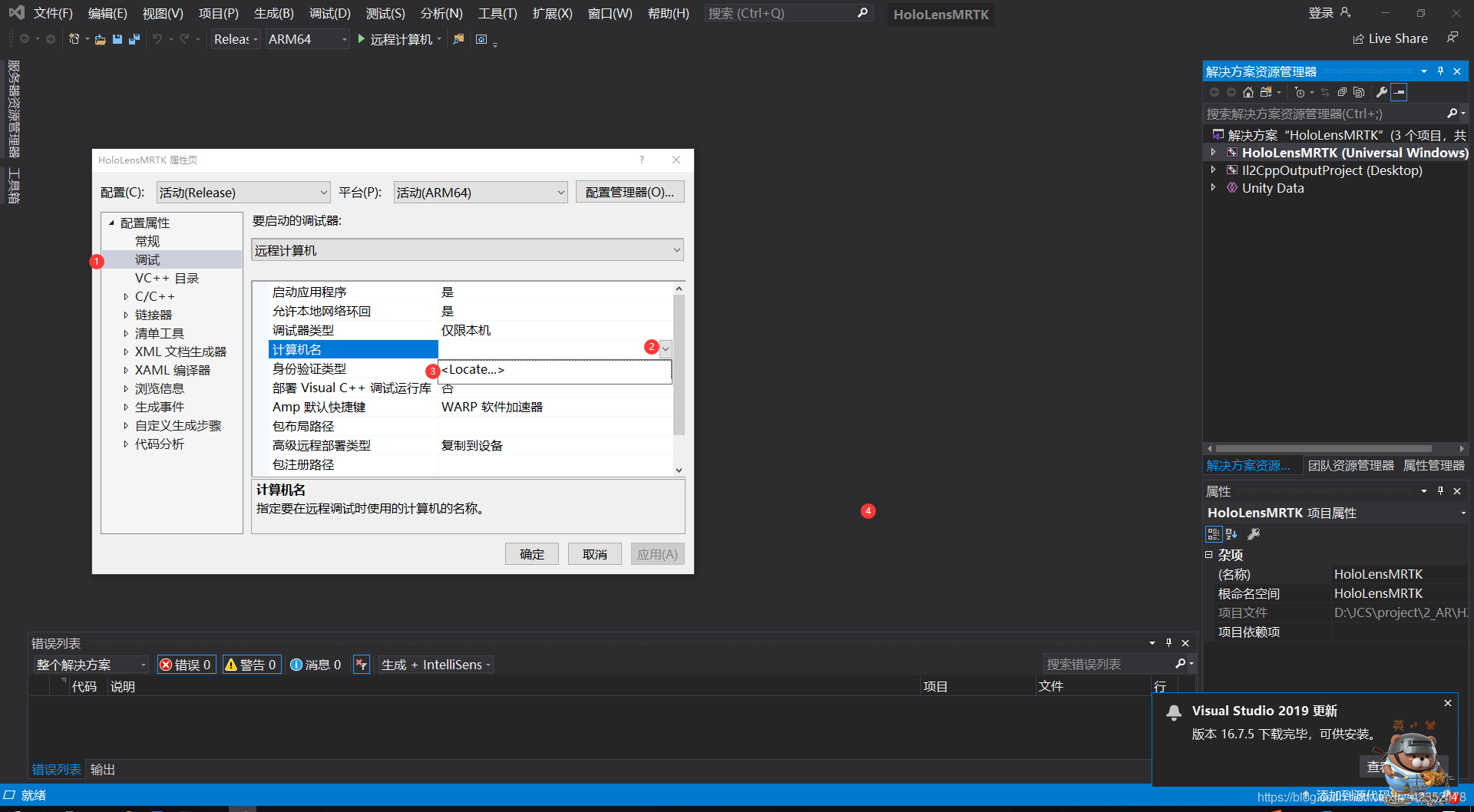Screen dimensions: 1474x812
Task: Click the green start debugging arrow
Action: pos(362,39)
